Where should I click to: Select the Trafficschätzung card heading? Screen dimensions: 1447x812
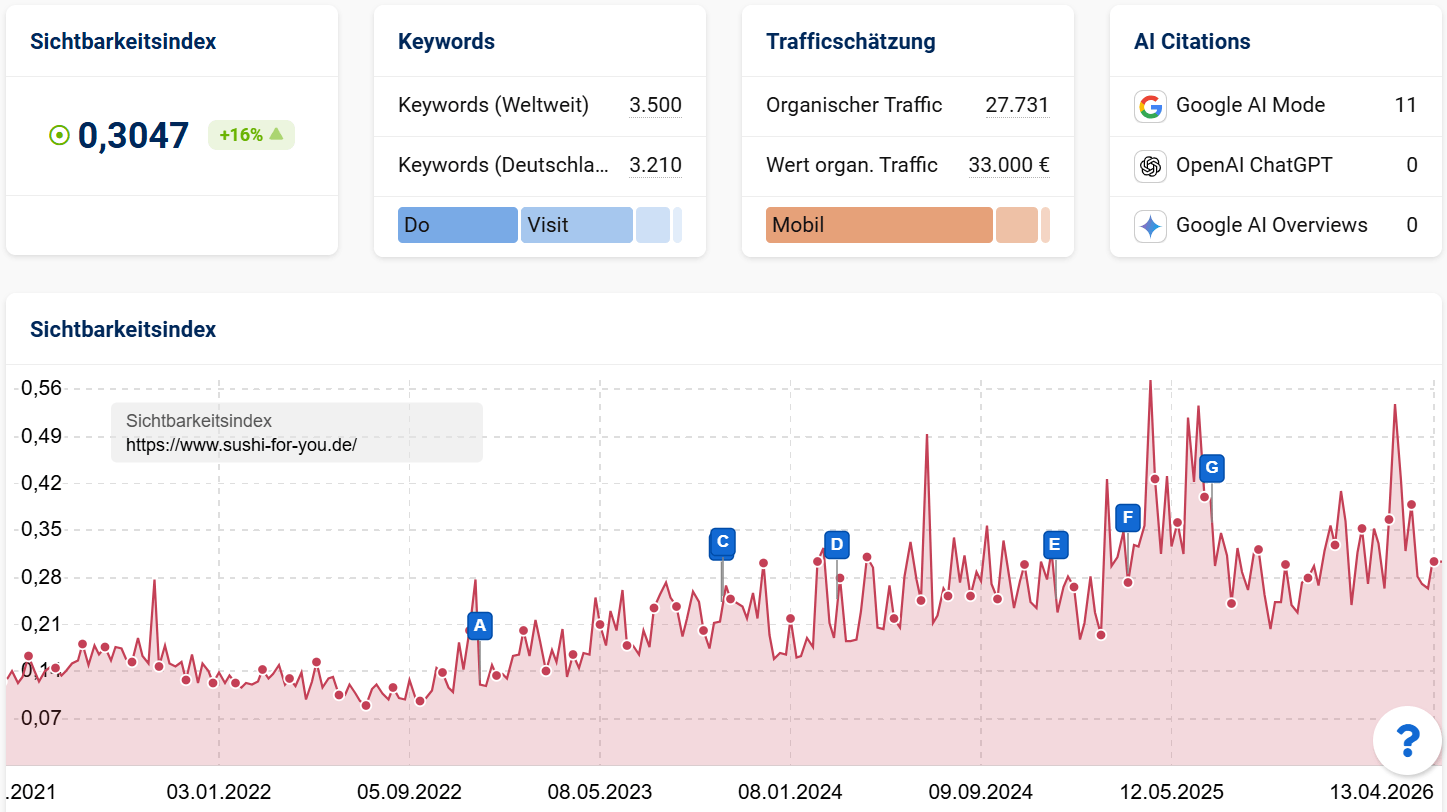click(851, 41)
